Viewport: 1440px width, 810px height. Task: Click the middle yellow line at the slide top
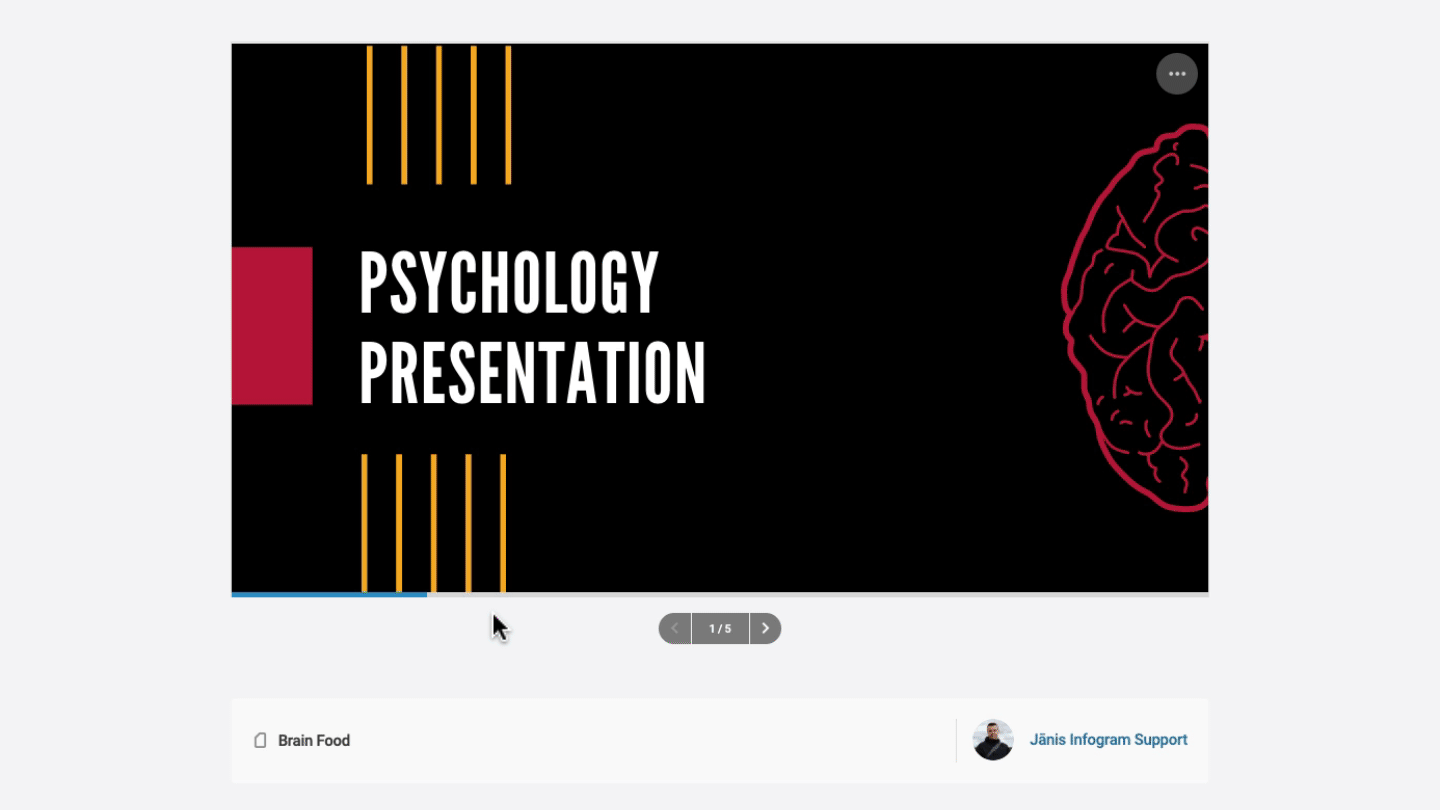[x=439, y=115]
